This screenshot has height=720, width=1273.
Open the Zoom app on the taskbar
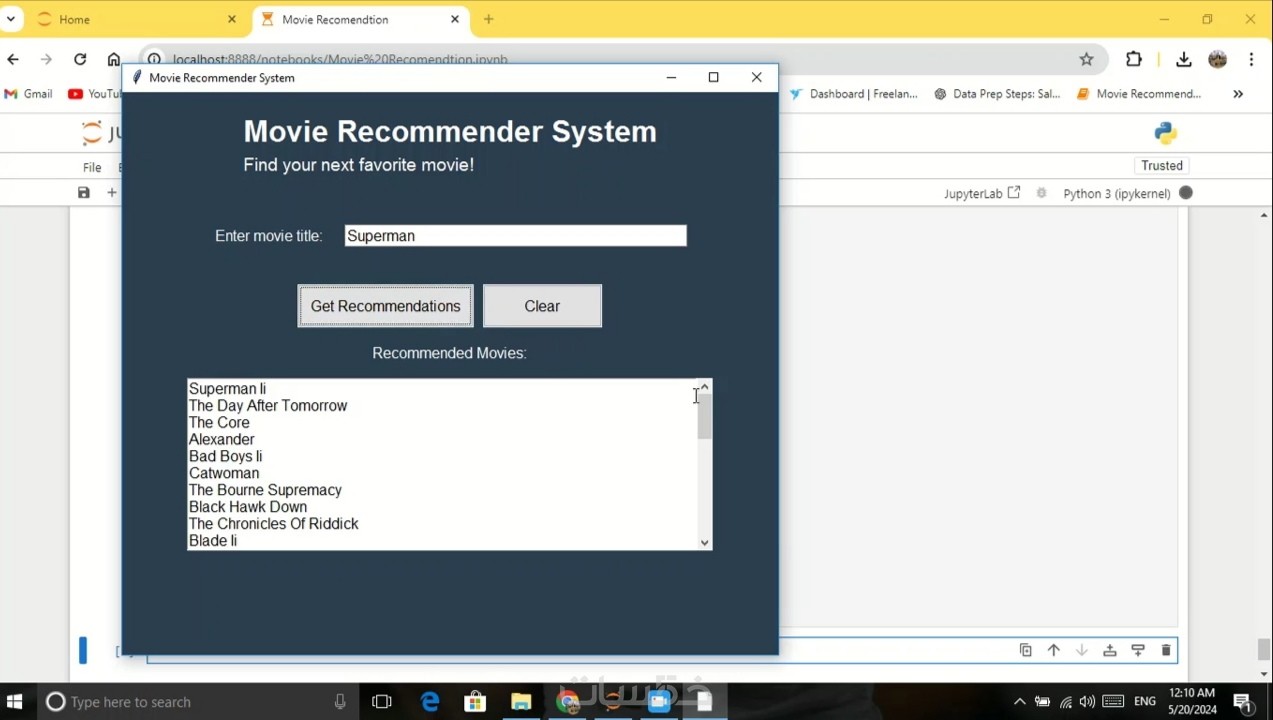[x=658, y=702]
